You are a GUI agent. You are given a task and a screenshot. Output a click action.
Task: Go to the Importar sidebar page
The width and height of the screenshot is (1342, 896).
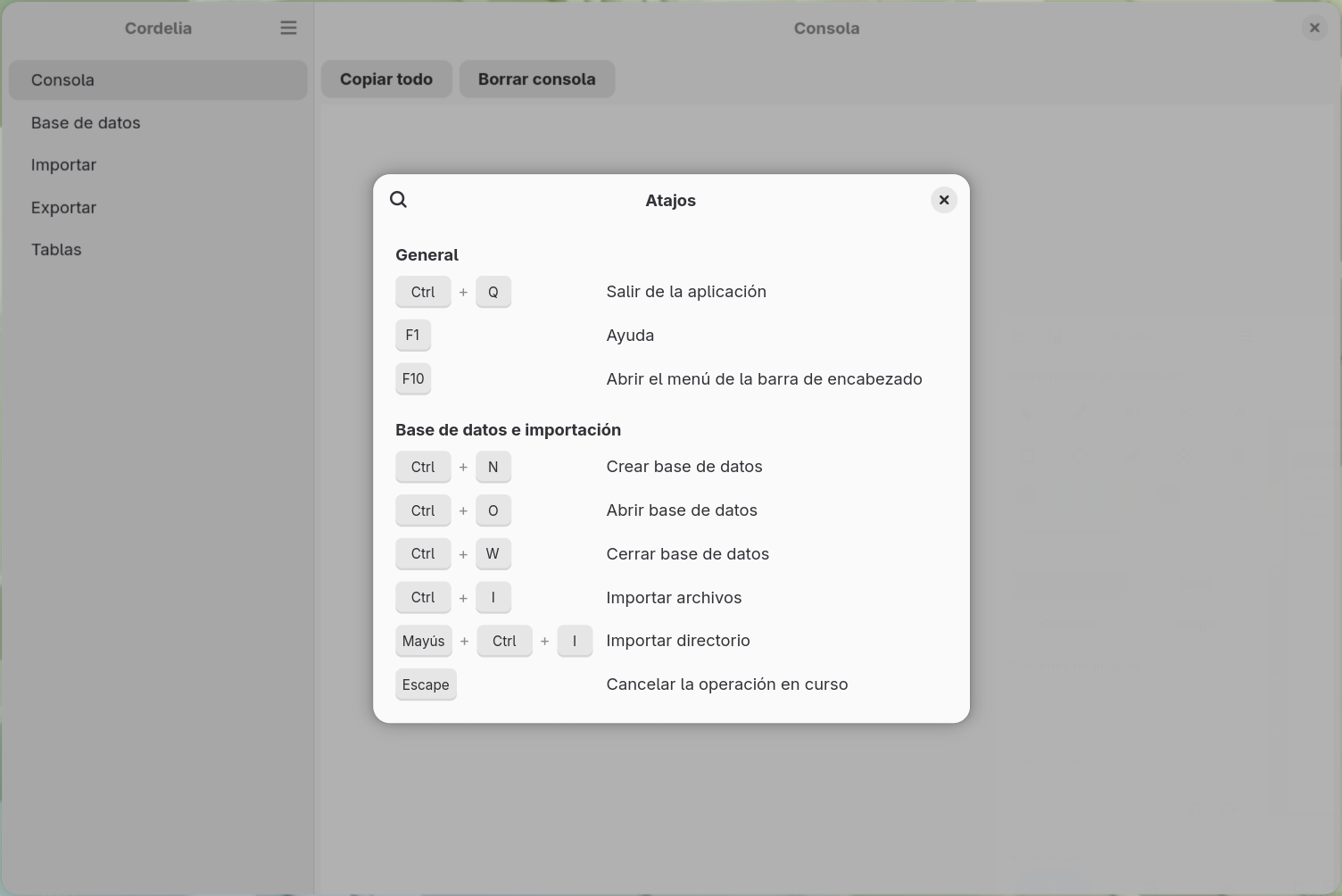coord(158,165)
